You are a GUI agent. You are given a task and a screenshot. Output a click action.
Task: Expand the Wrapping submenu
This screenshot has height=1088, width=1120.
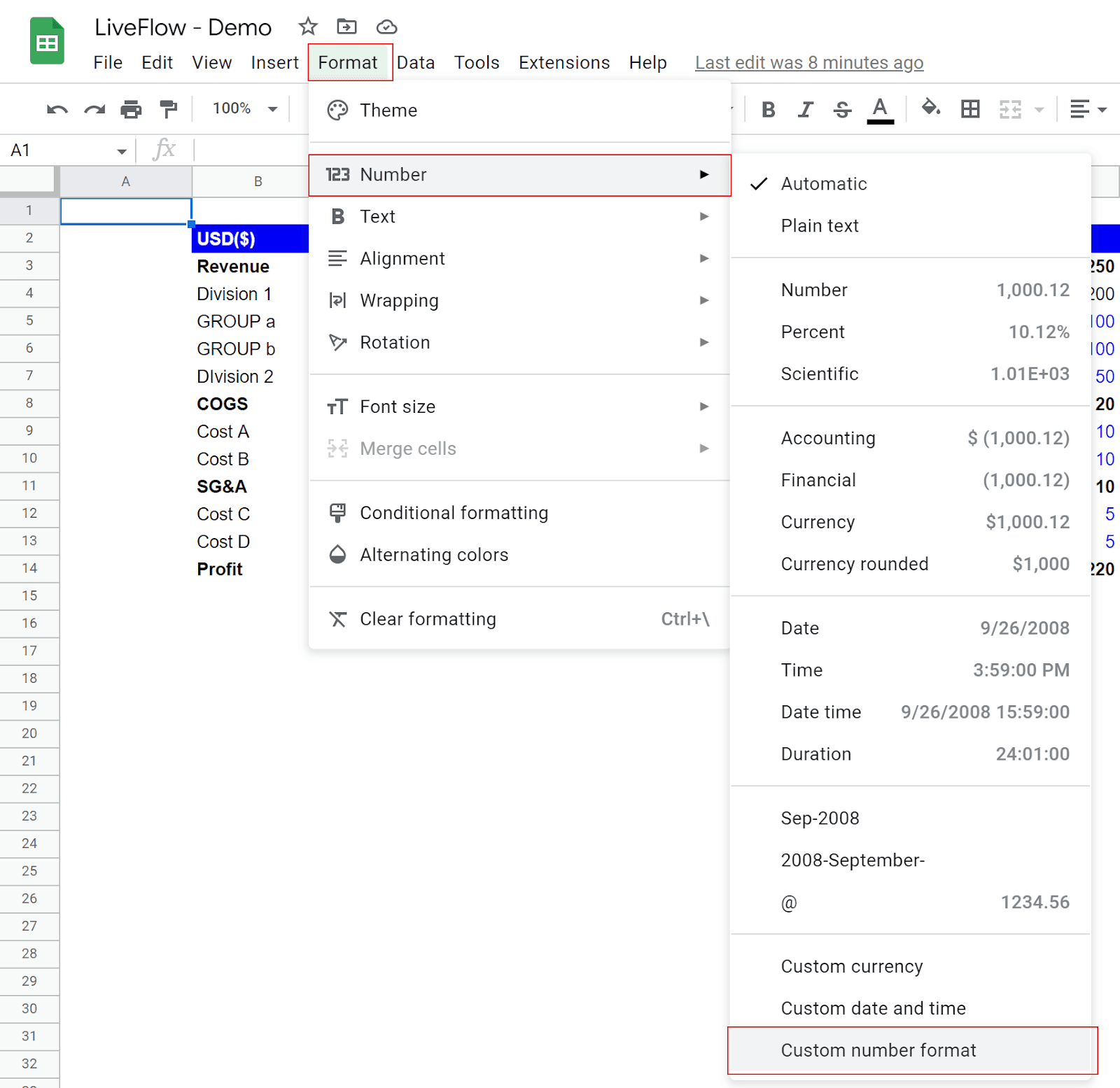519,301
